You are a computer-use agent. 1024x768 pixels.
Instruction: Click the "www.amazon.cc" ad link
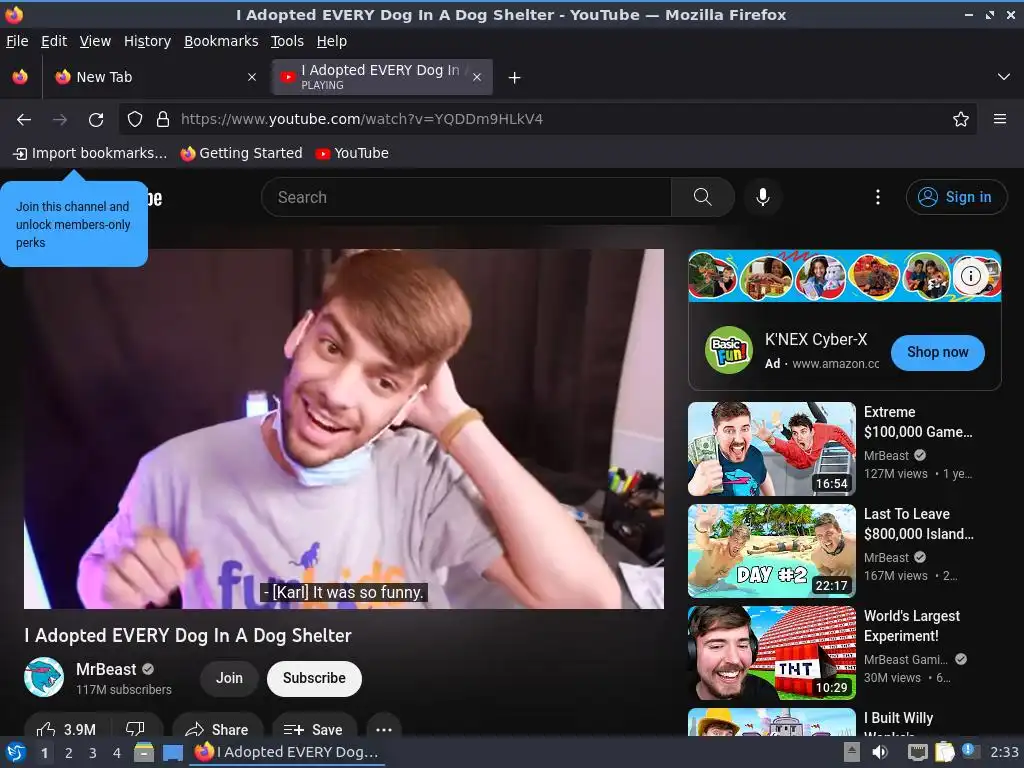click(835, 364)
